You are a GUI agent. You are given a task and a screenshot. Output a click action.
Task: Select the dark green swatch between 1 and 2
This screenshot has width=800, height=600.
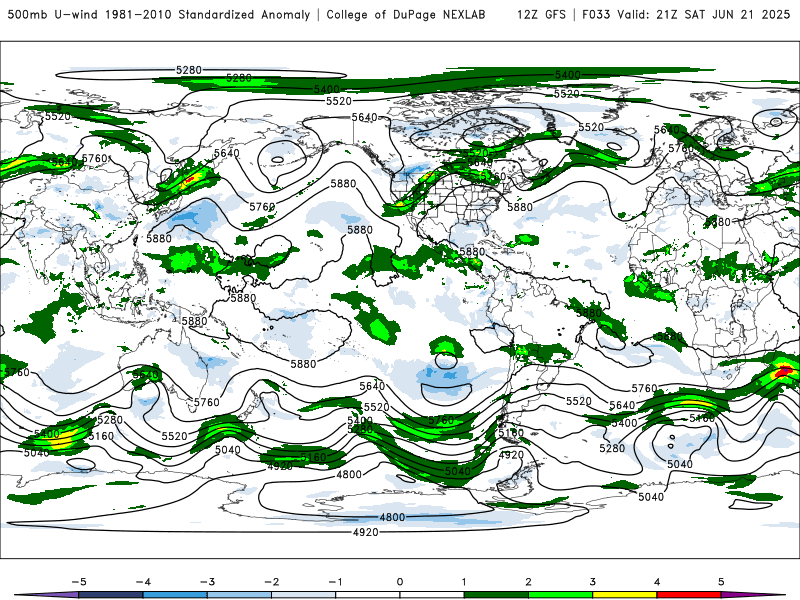click(496, 595)
